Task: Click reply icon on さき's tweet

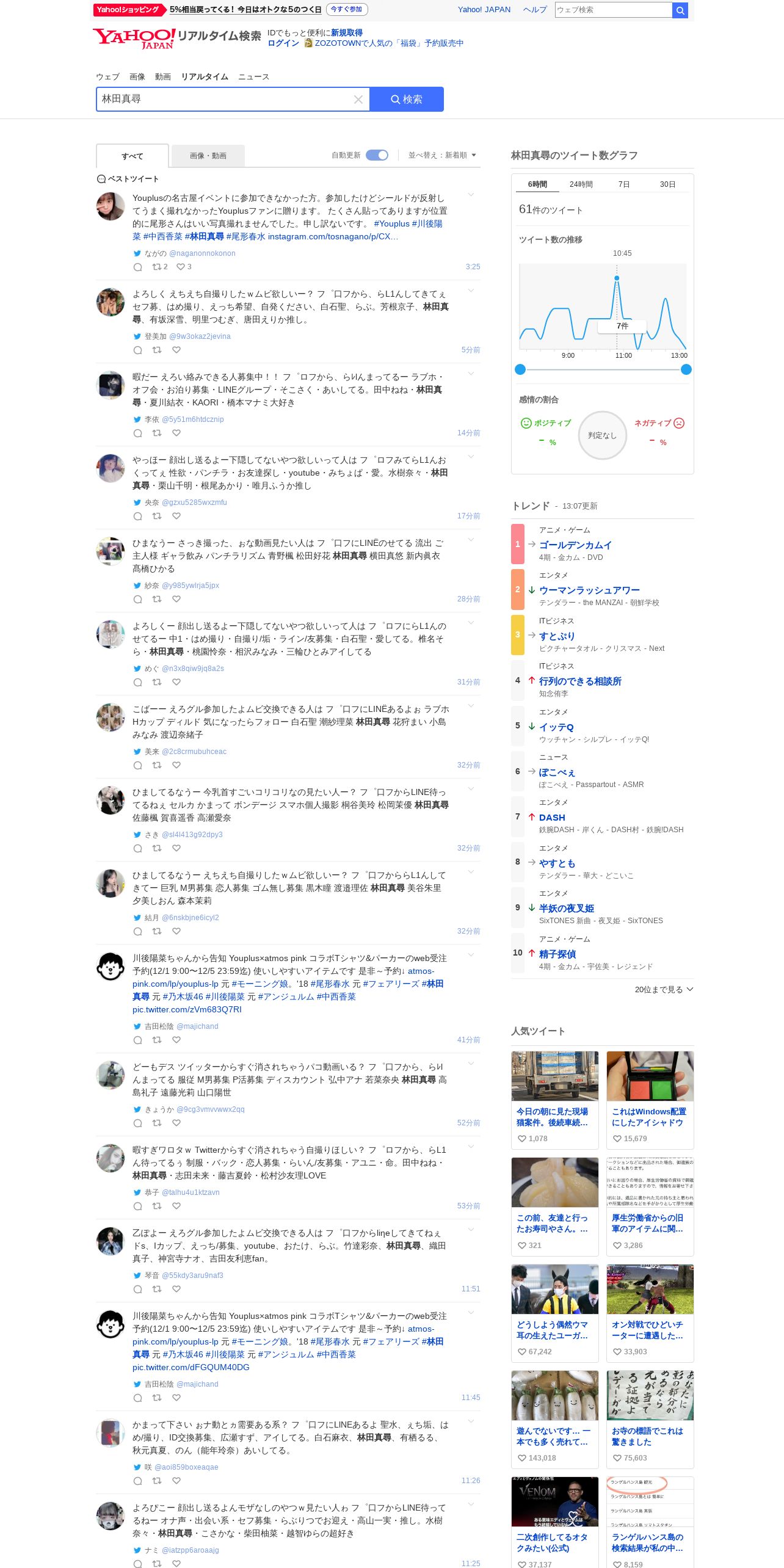Action: pyautogui.click(x=138, y=849)
